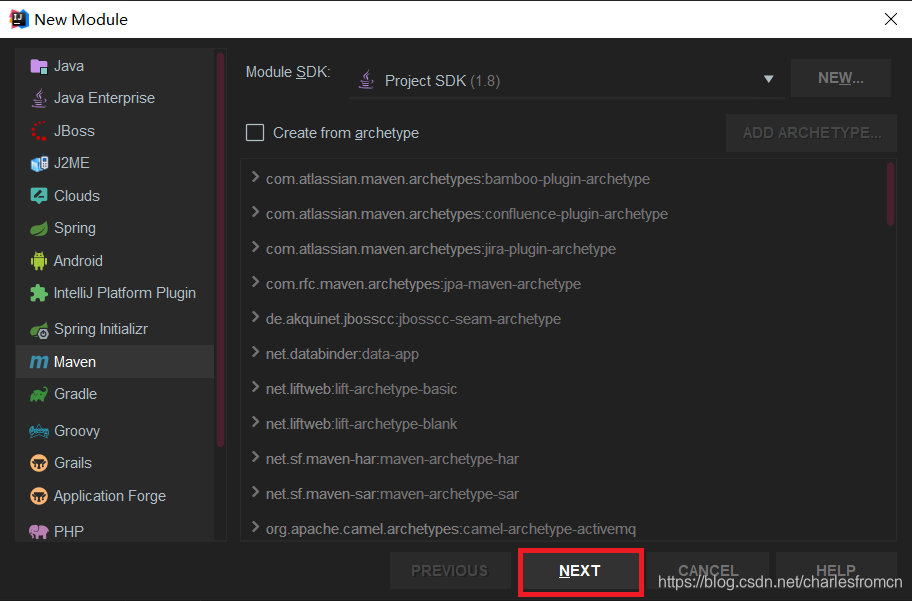Click the Java cup icon in SDK field
Image resolution: width=912 pixels, height=601 pixels.
tap(366, 80)
